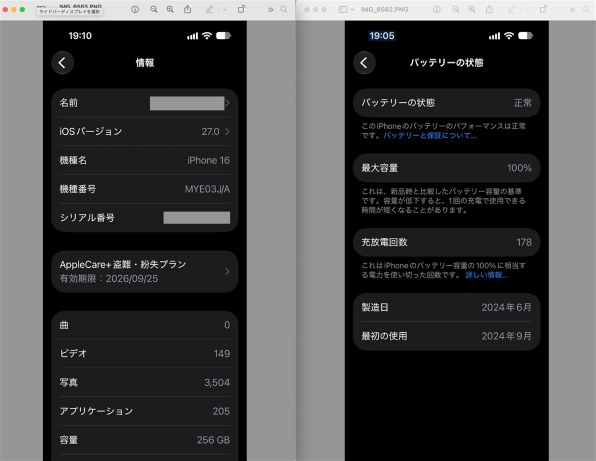
Task: Open markup pen dropdown arrow in left window
Action: click(225, 10)
